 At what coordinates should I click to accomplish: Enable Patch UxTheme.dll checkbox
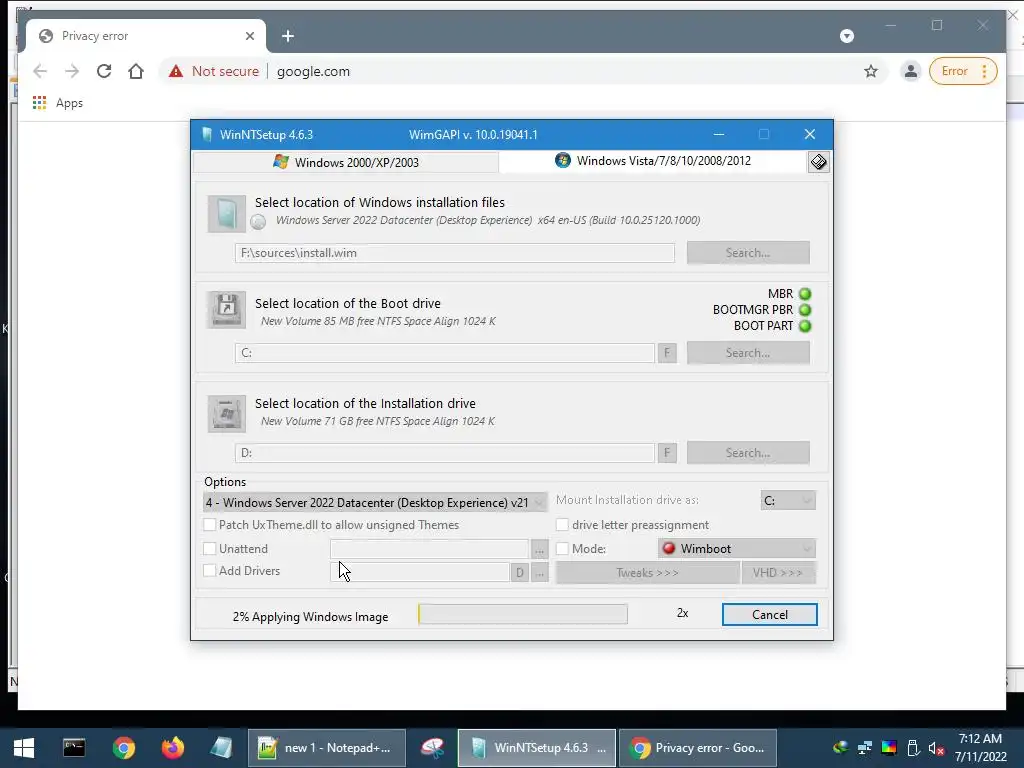[x=210, y=524]
